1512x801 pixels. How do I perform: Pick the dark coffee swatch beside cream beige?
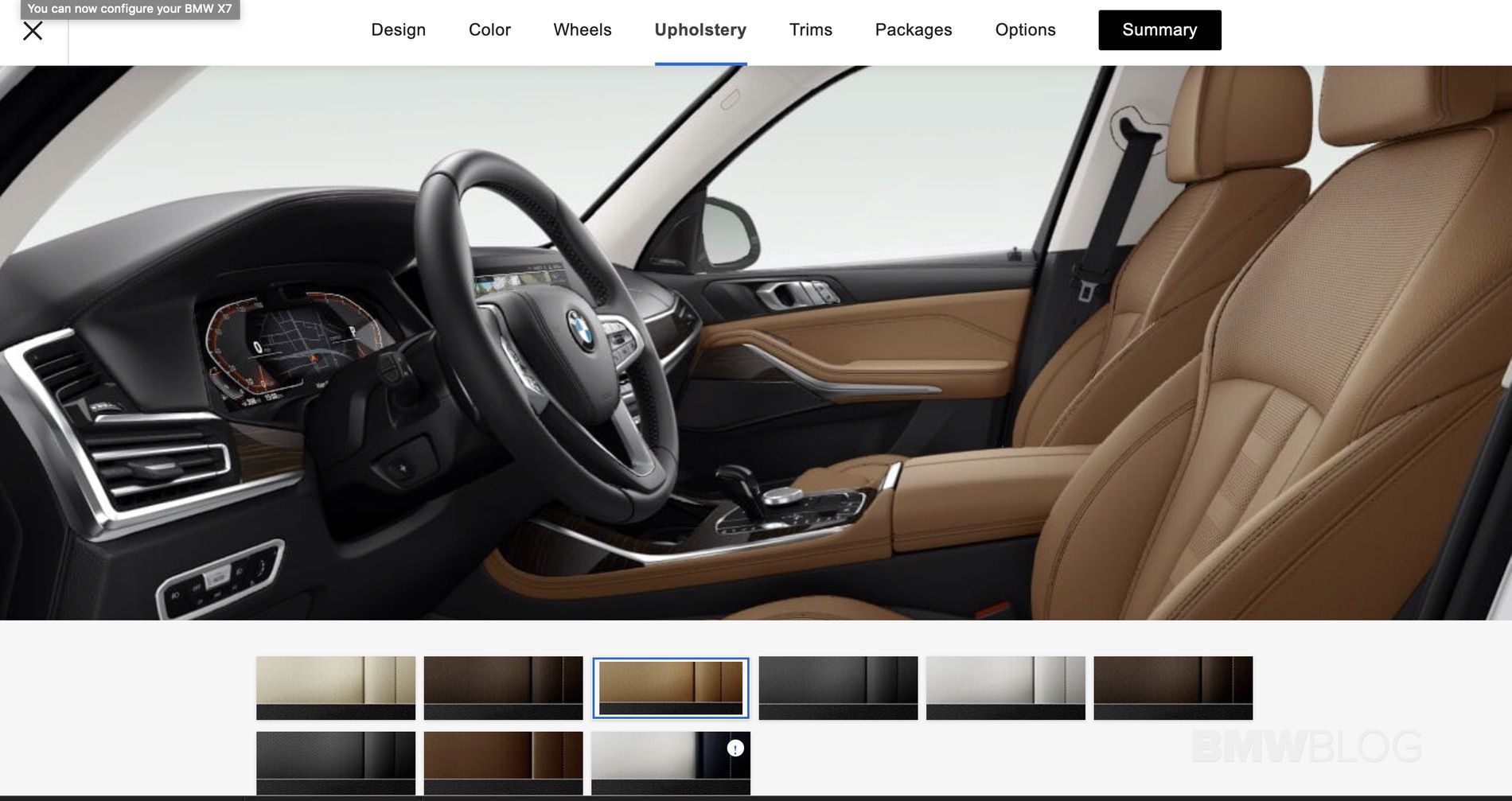503,687
